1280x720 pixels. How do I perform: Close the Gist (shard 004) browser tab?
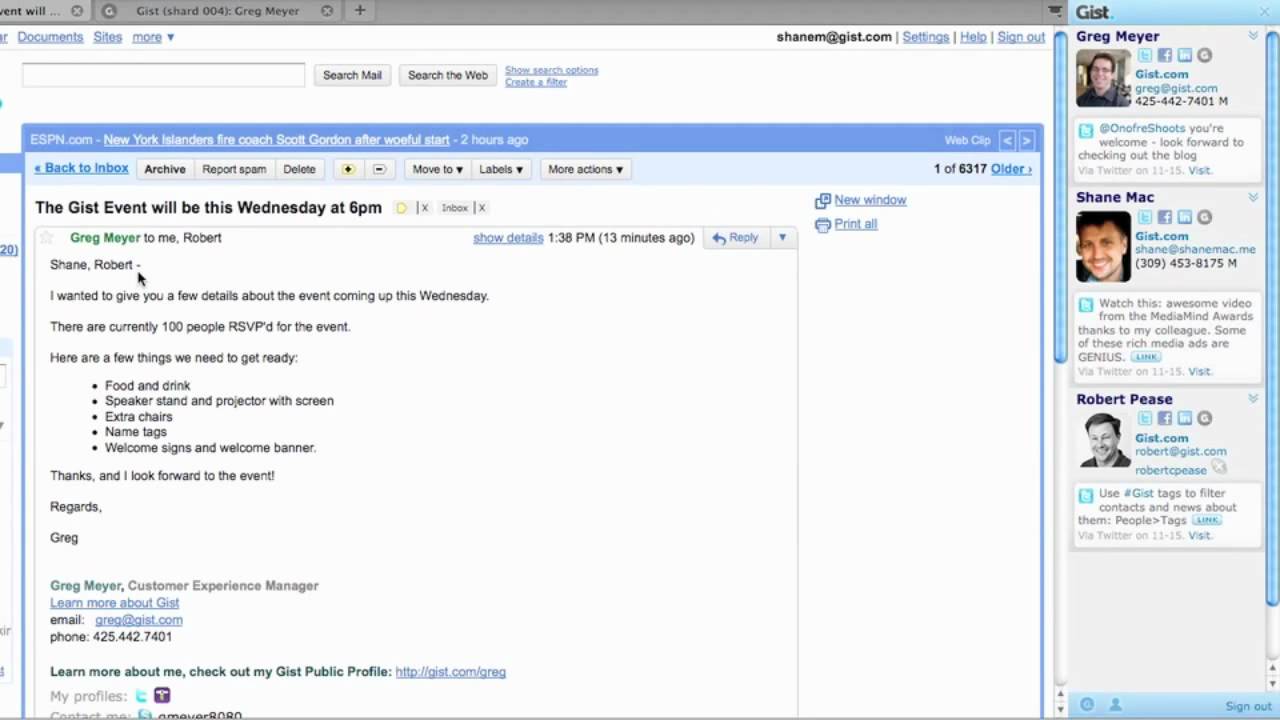327,11
